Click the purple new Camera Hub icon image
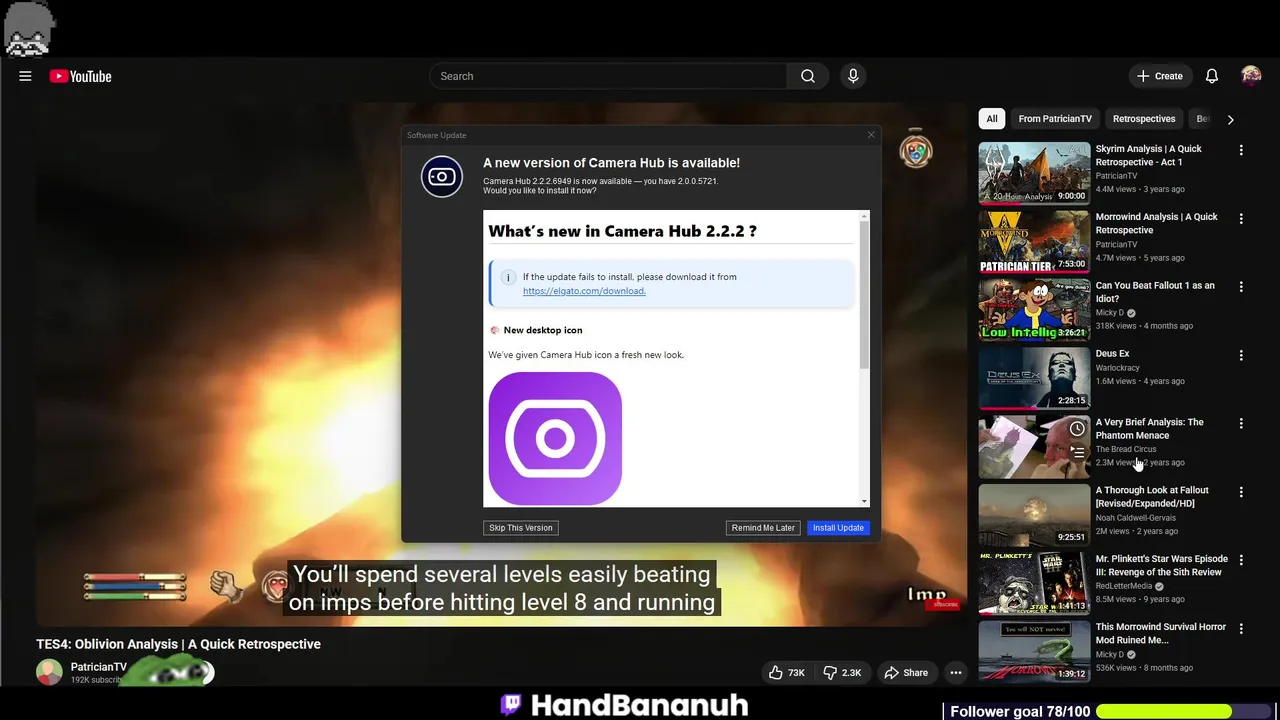Screen dimensions: 1280x720 [555, 438]
